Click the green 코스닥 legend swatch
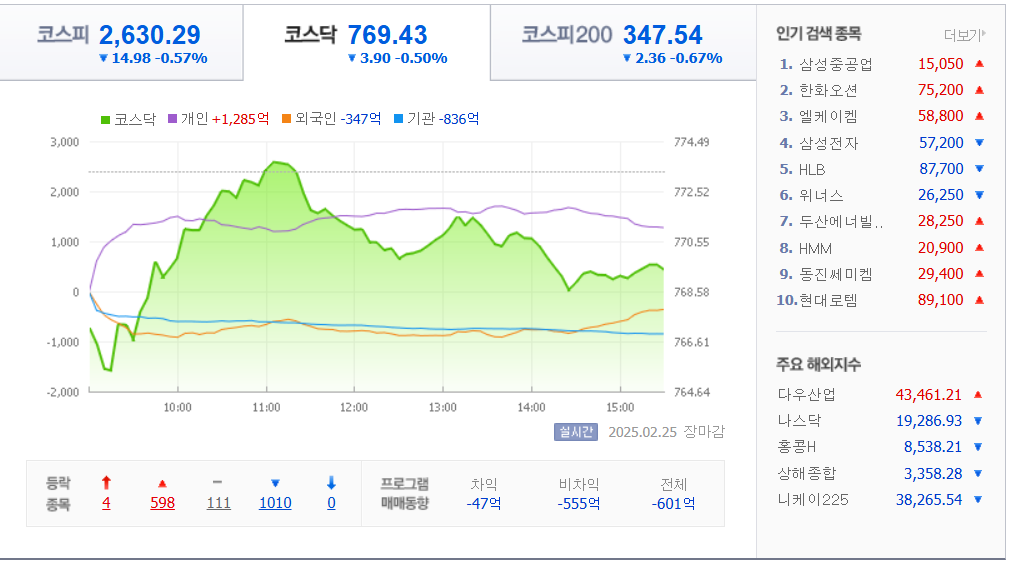This screenshot has width=1010, height=564. coord(106,120)
